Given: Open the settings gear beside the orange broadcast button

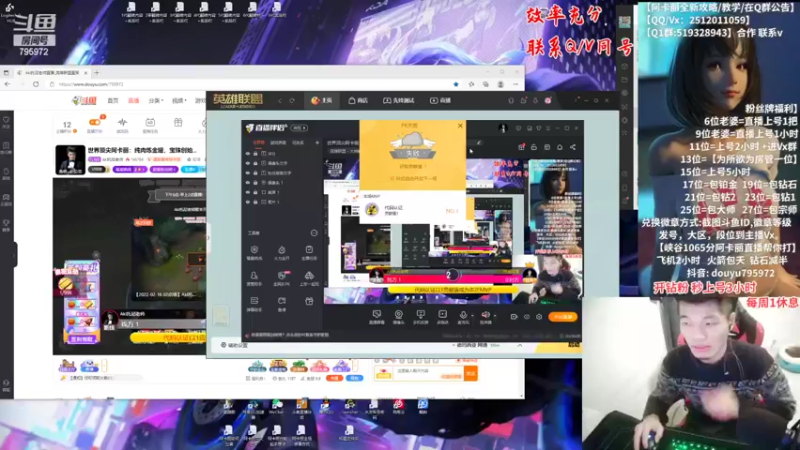Looking at the screenshot, I should click(x=539, y=317).
